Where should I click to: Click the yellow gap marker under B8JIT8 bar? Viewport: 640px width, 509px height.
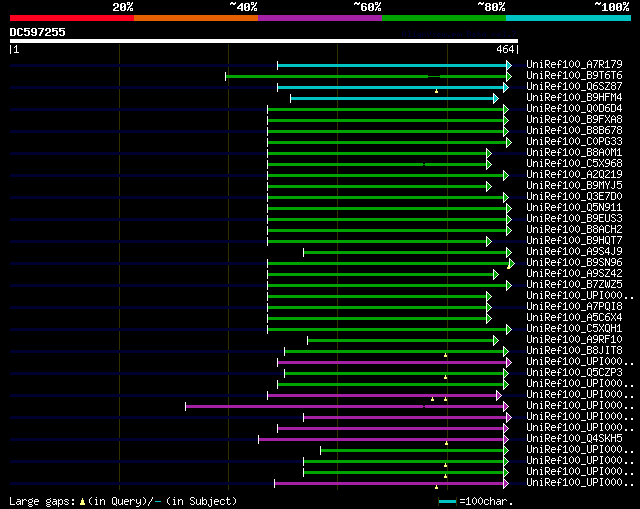coord(445,356)
